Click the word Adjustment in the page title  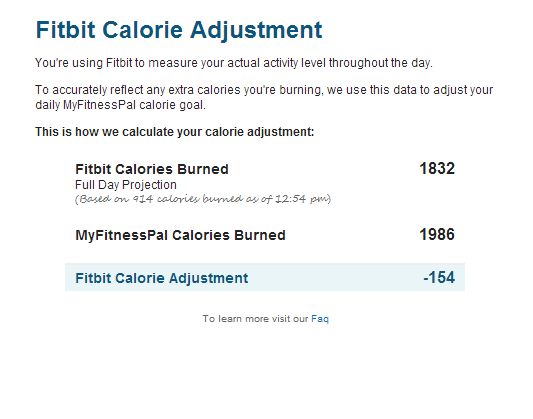click(x=256, y=30)
